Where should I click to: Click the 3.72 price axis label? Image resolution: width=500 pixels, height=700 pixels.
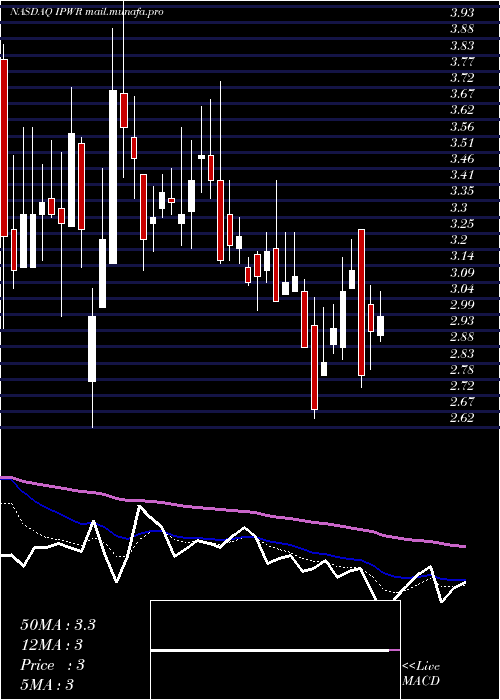pyautogui.click(x=462, y=78)
